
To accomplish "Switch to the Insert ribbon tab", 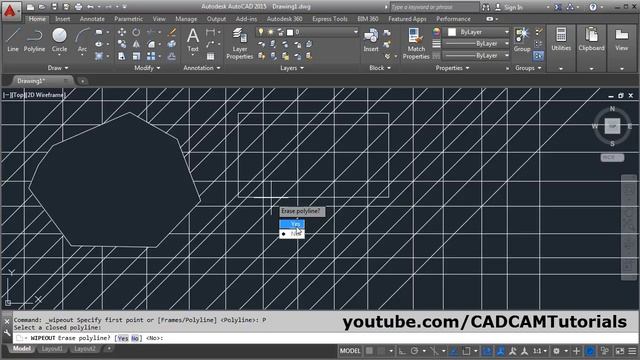I will 62,19.
